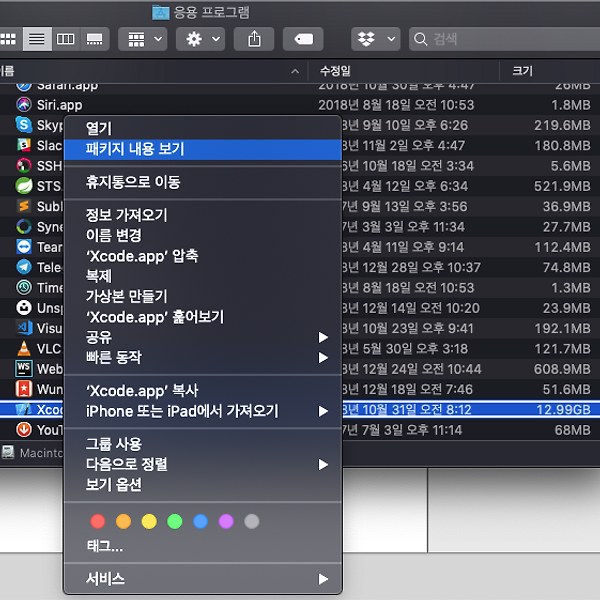Screen dimensions: 600x600
Task: Open the Dropbox toolbar dropdown
Action: pos(376,39)
